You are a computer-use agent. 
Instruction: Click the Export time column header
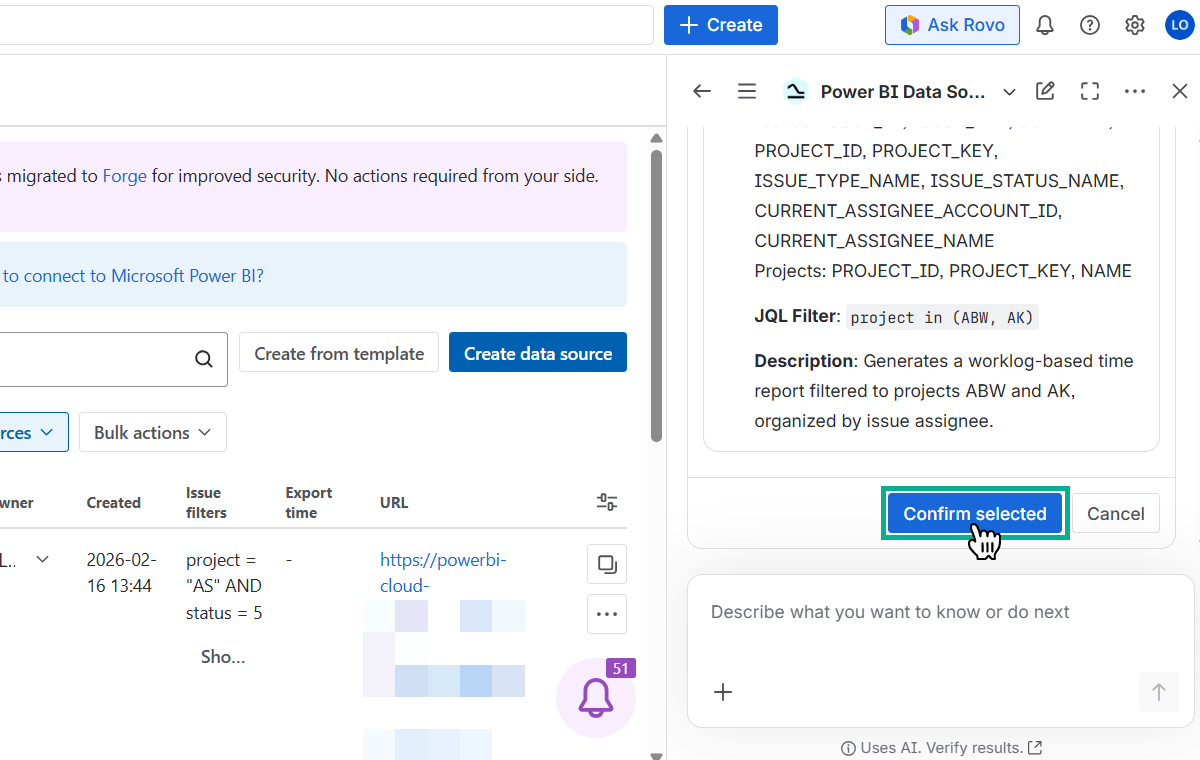pyautogui.click(x=308, y=502)
